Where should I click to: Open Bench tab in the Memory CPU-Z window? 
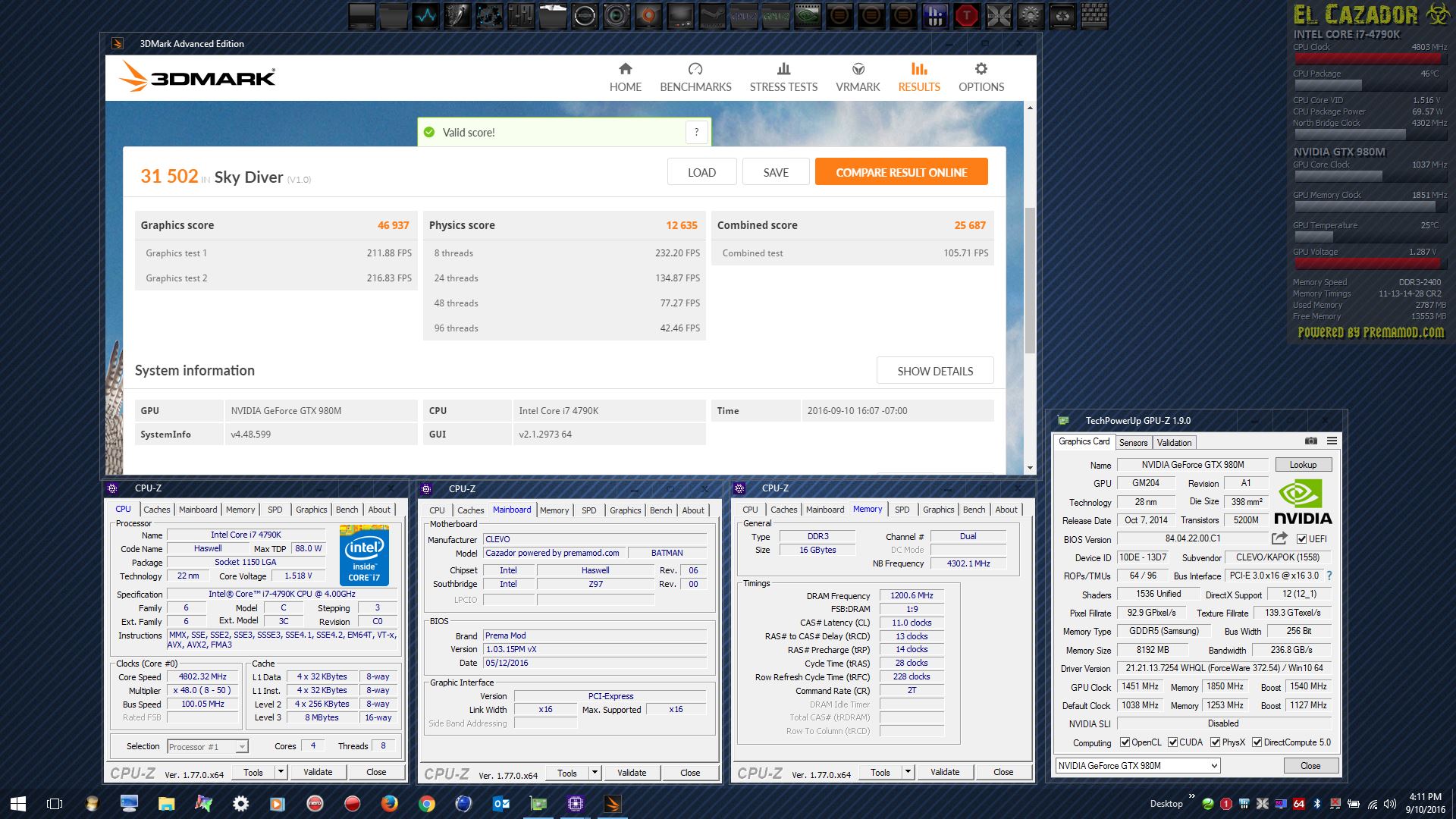[x=974, y=510]
